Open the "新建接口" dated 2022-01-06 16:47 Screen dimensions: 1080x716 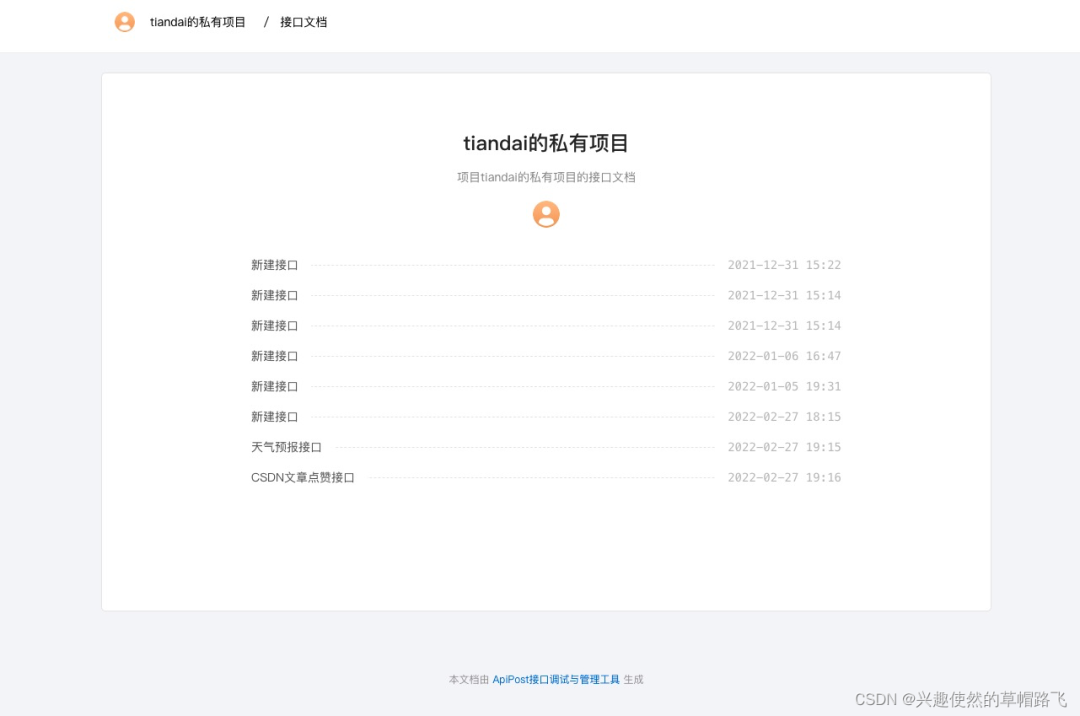click(x=272, y=355)
